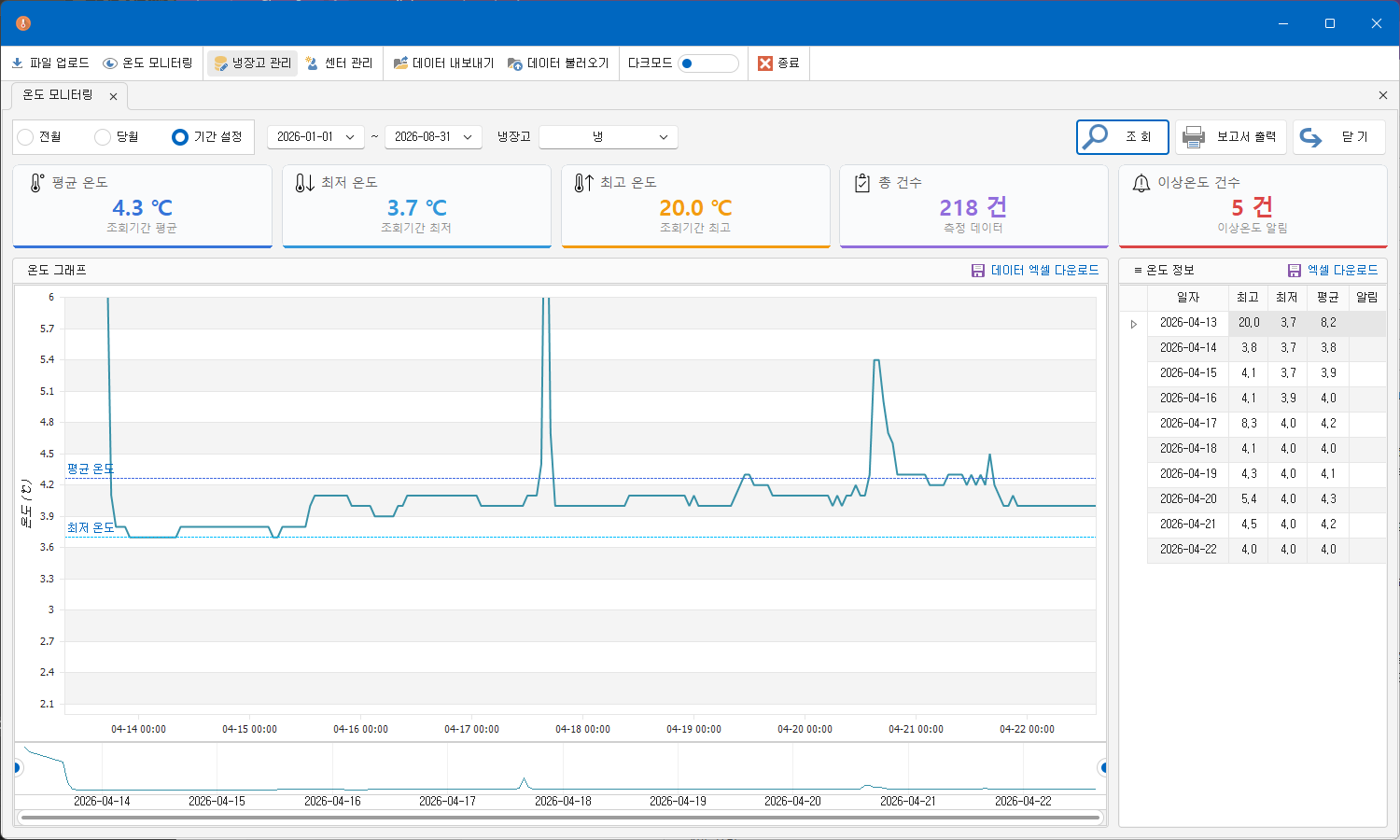Viewport: 1400px width, 840px height.
Task: Open the end date 2026-08-31 dropdown
Action: [433, 137]
